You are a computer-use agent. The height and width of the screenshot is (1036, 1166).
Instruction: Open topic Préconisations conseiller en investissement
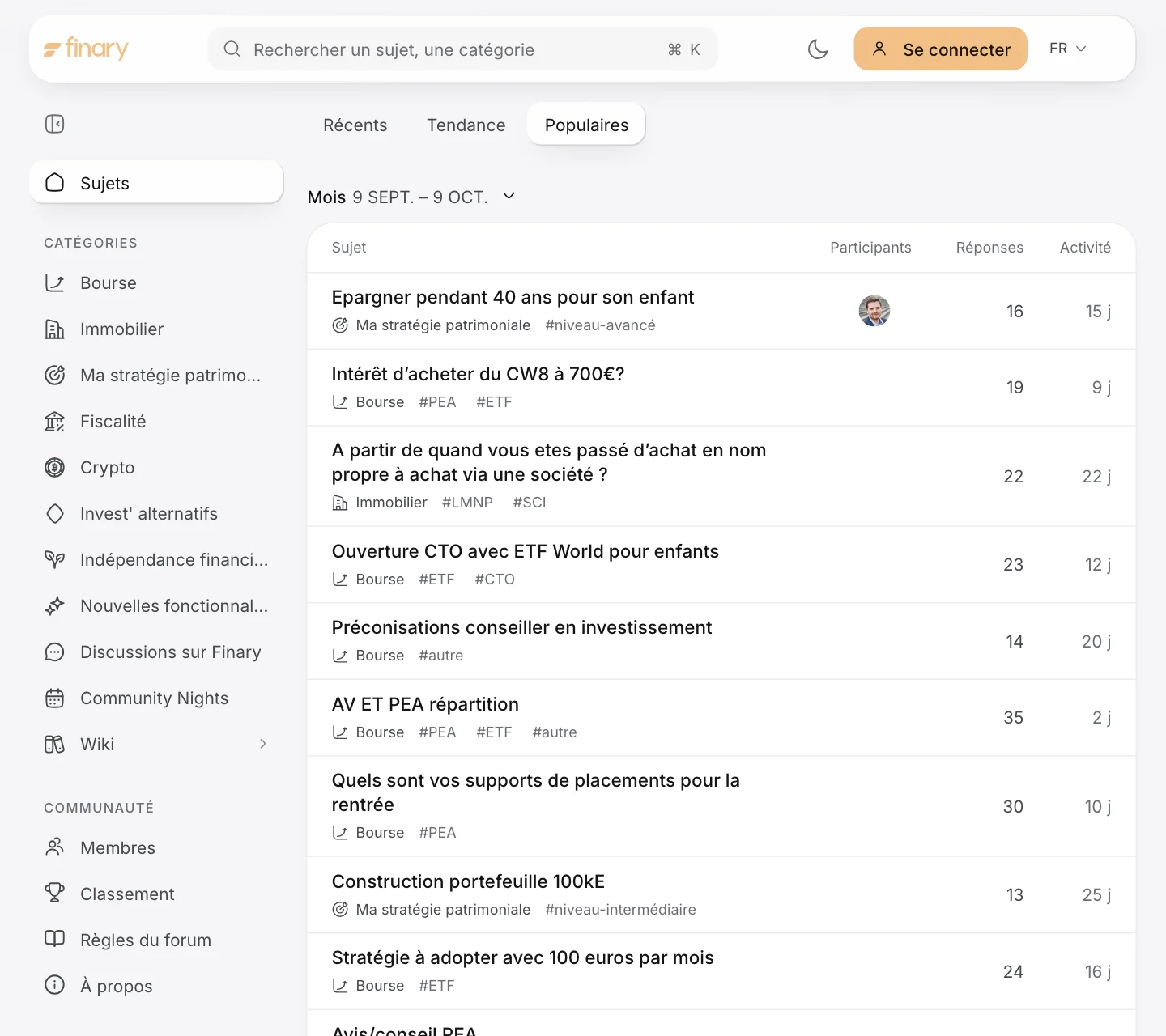click(521, 627)
